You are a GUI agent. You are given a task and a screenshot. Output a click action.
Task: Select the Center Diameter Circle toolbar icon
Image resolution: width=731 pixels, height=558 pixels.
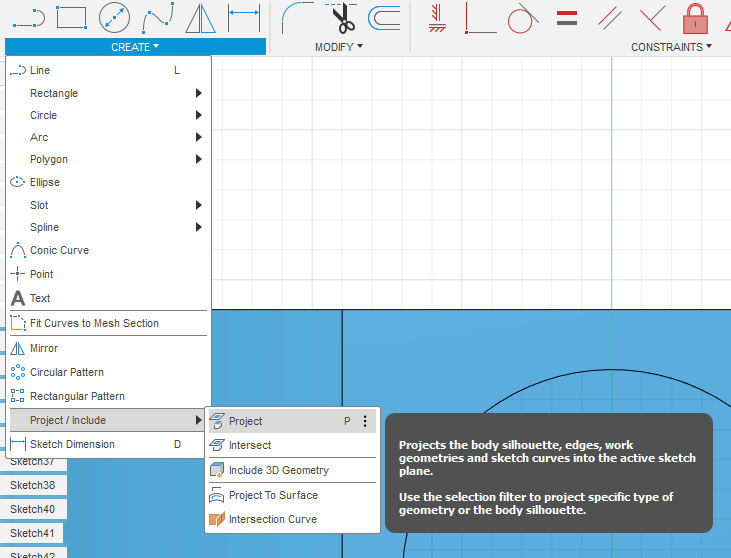[114, 18]
